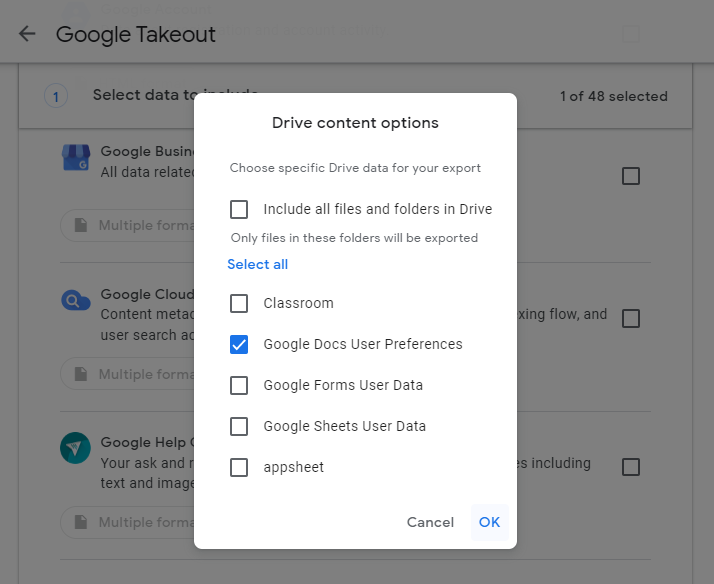Screen dimensions: 714x584
Task: Check the appsheet folder option
Action: [239, 467]
